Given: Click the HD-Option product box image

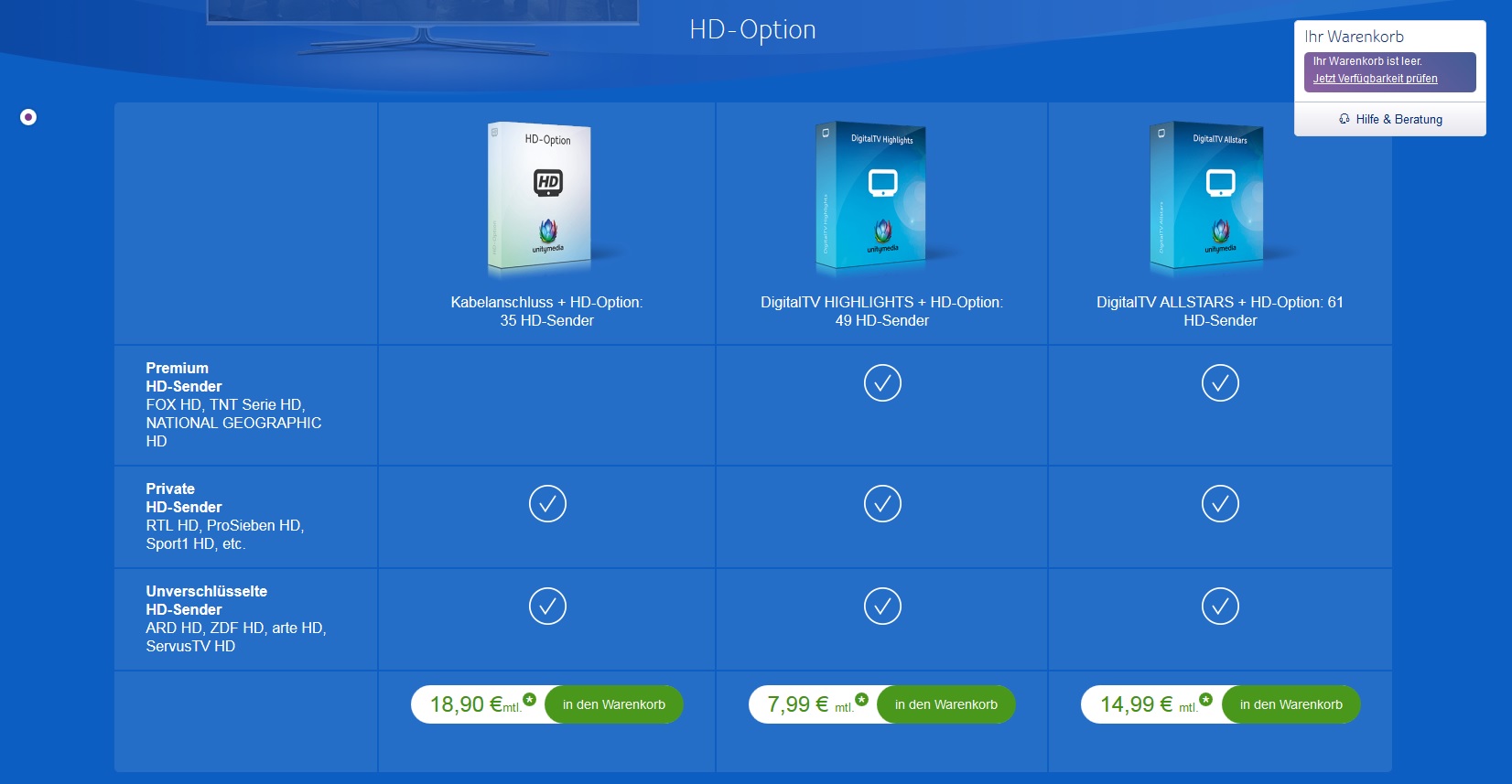Looking at the screenshot, I should [x=541, y=199].
